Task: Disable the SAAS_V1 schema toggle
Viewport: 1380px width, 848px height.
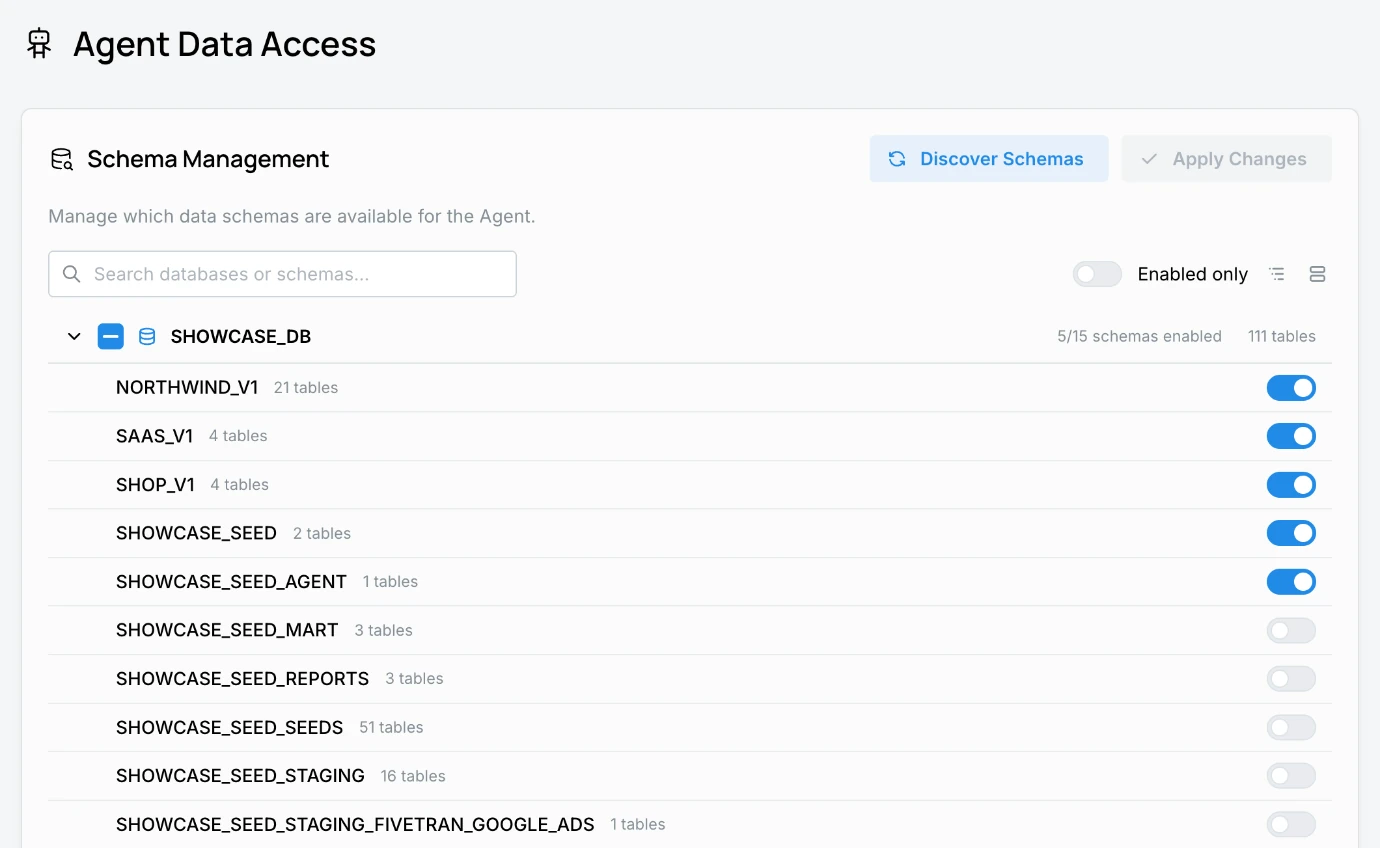Action: pos(1291,436)
